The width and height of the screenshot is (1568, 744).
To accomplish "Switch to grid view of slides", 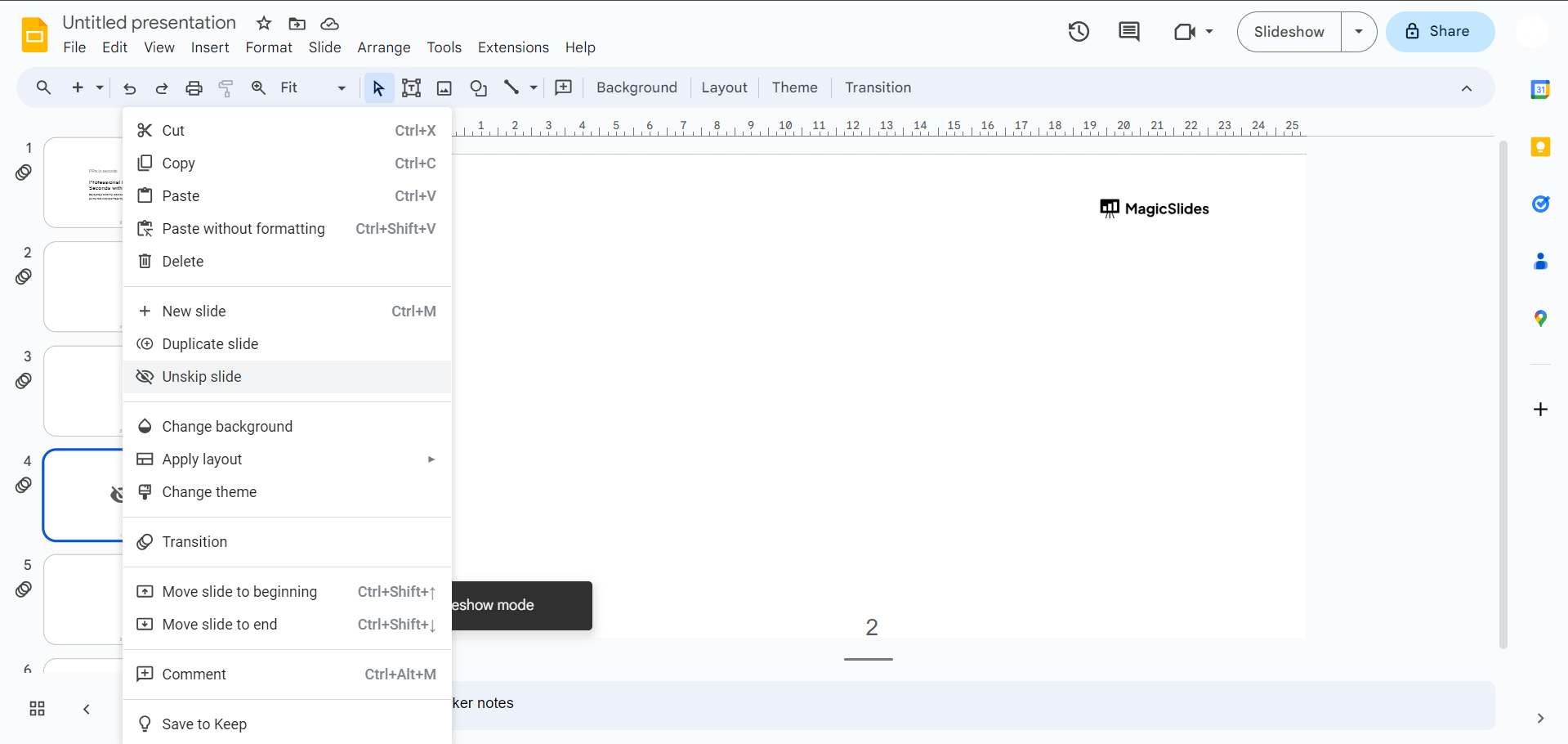I will click(38, 709).
